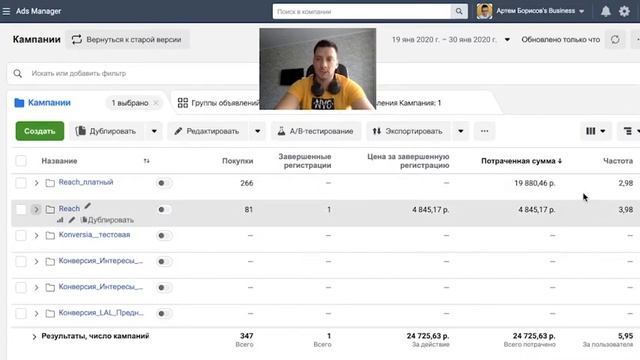The width and height of the screenshot is (640, 360).
Task: Expand the Конверсия_LAL_Предн campaign row
Action: (36, 313)
